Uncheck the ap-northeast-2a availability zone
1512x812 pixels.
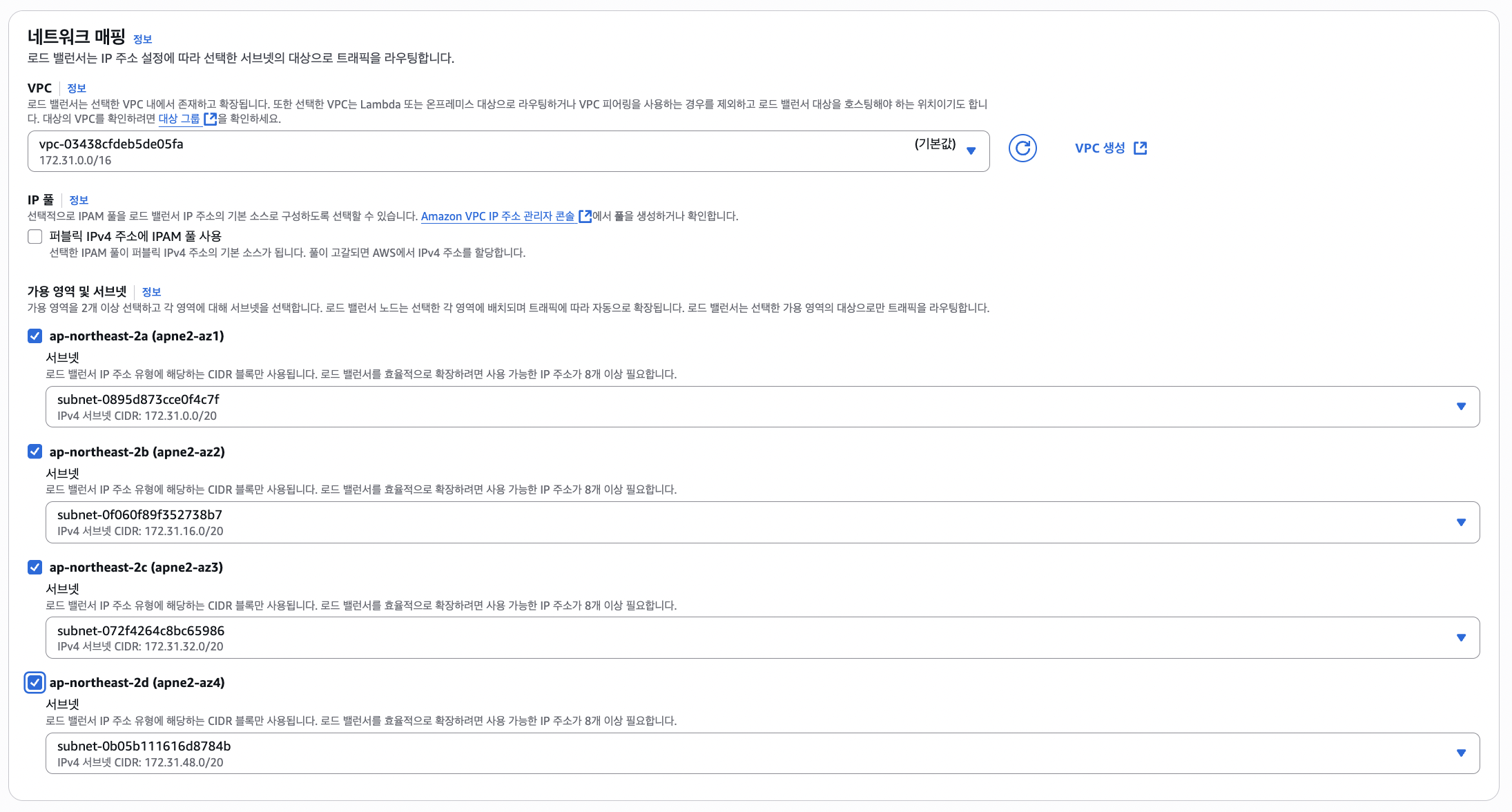(x=35, y=336)
